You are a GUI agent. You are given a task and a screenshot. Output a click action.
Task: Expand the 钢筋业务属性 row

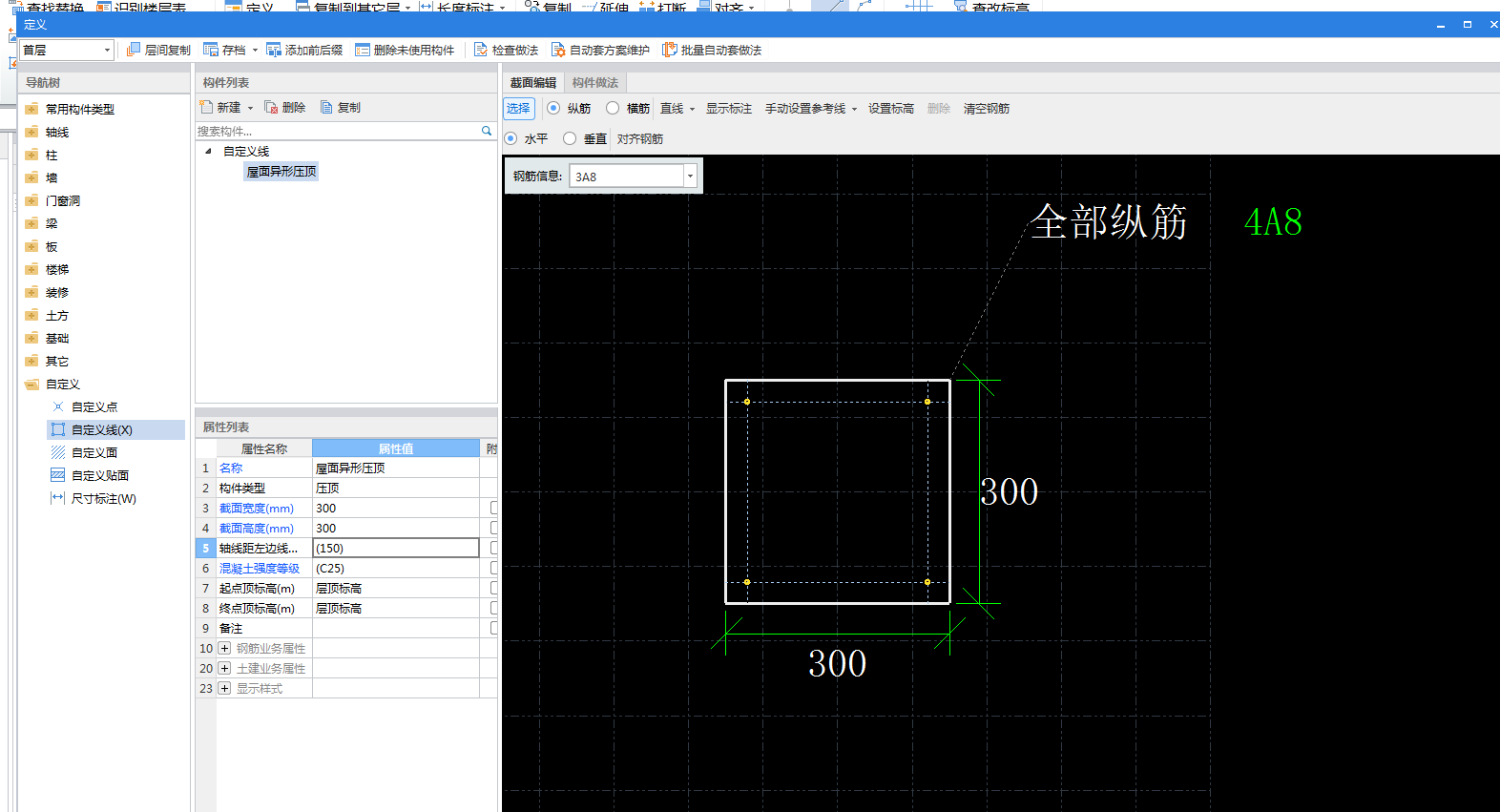(224, 648)
